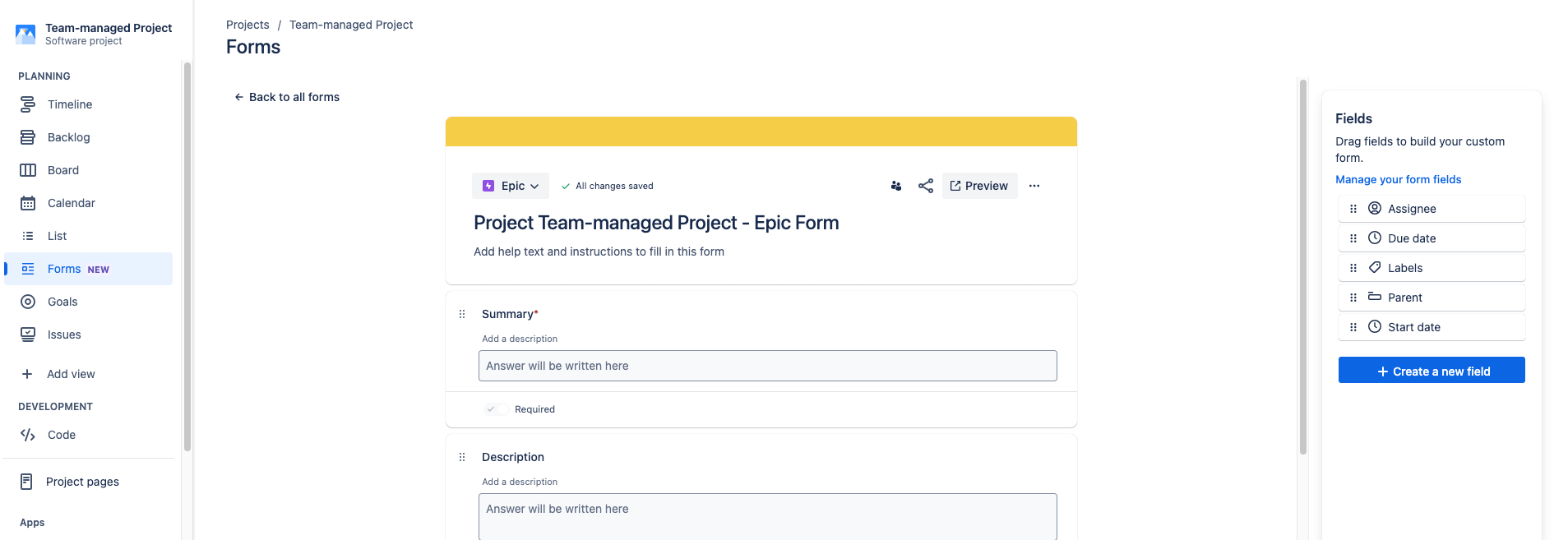This screenshot has width=1568, height=540.
Task: Click the Assignee field drag handle icon
Action: click(1353, 209)
